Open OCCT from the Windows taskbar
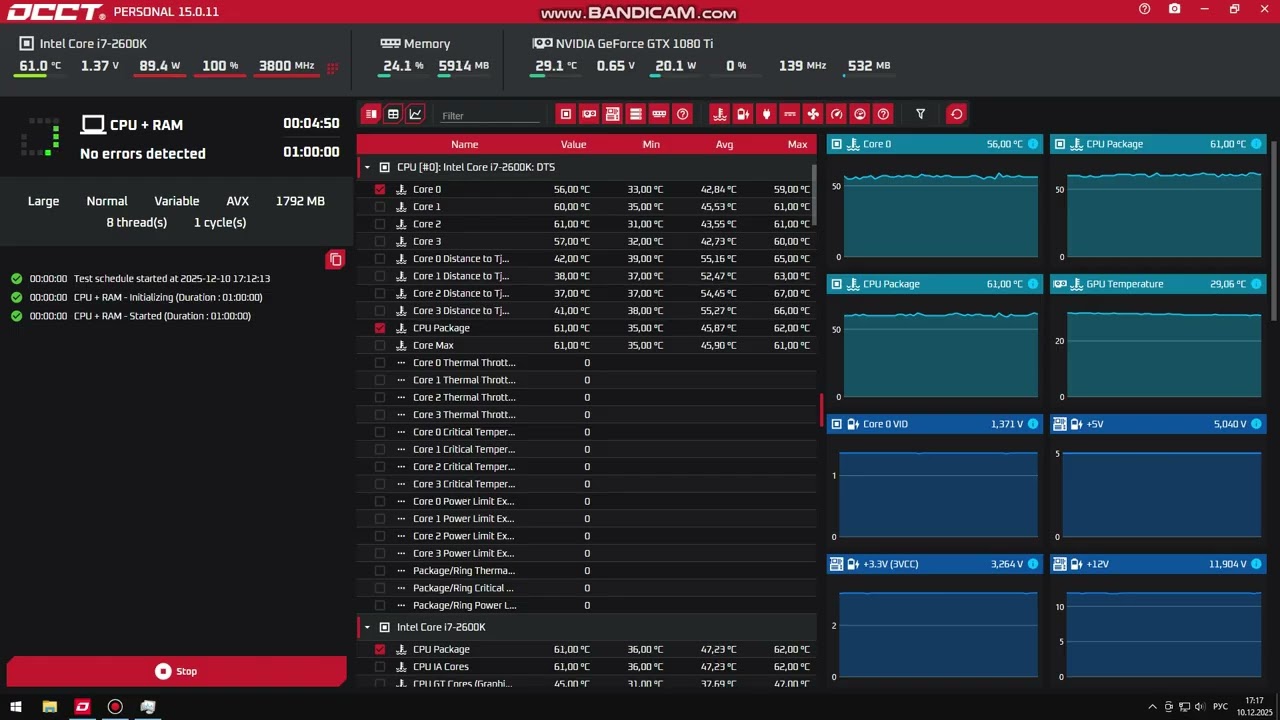 pos(83,707)
